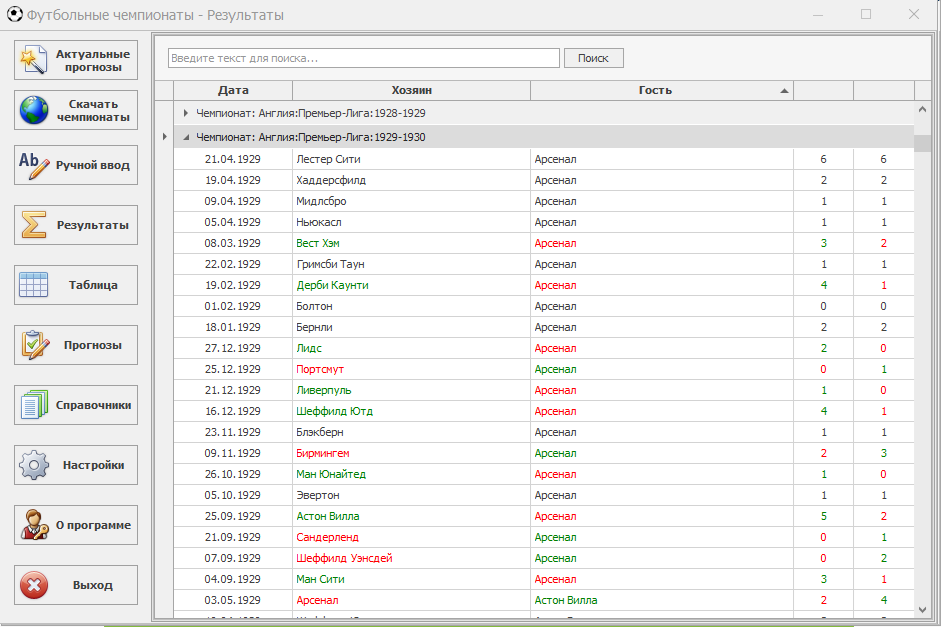
Task: Select Бернли cell
Action: tap(412, 327)
